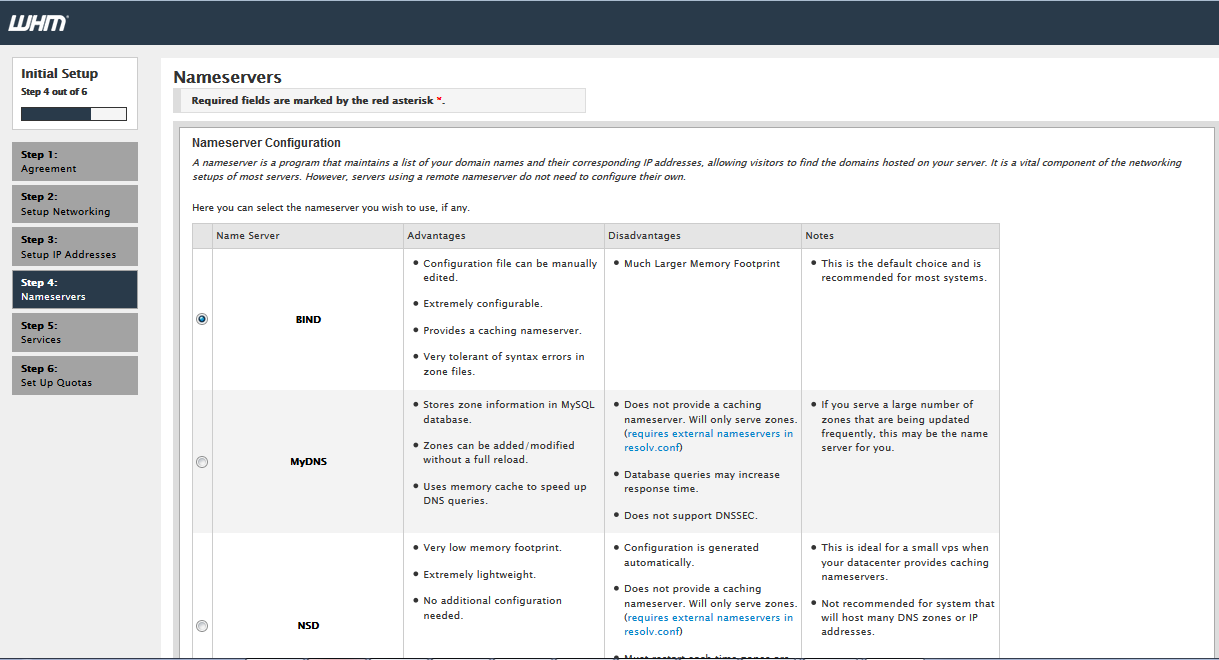1219x660 pixels.
Task: Click 'This is the default choice' note
Action: click(x=904, y=271)
